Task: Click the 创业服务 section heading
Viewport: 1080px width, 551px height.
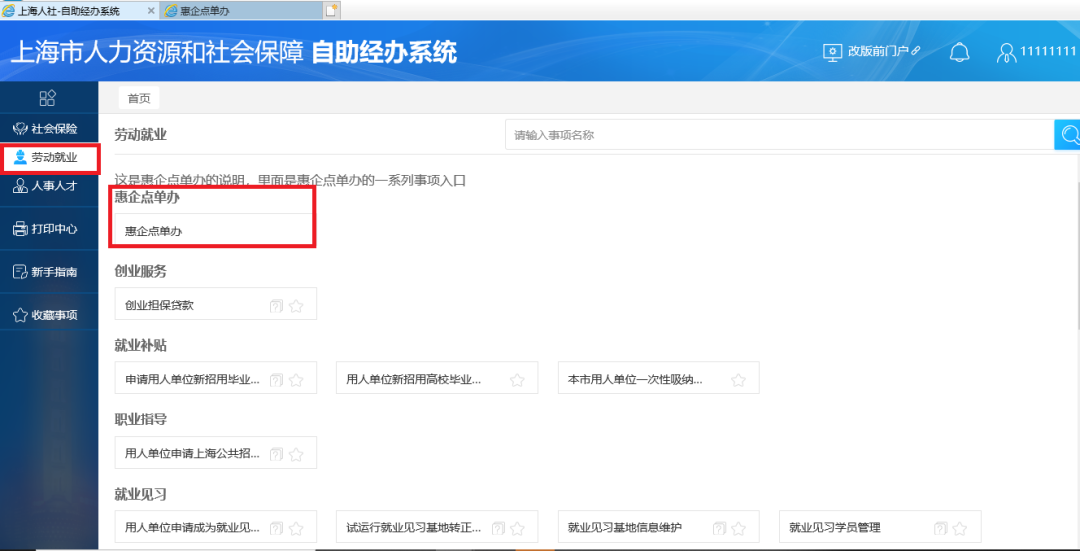Action: click(x=141, y=271)
